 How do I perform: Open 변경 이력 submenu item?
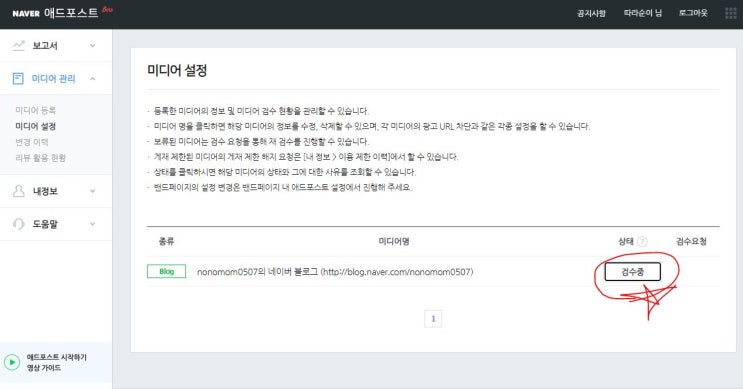click(32, 142)
